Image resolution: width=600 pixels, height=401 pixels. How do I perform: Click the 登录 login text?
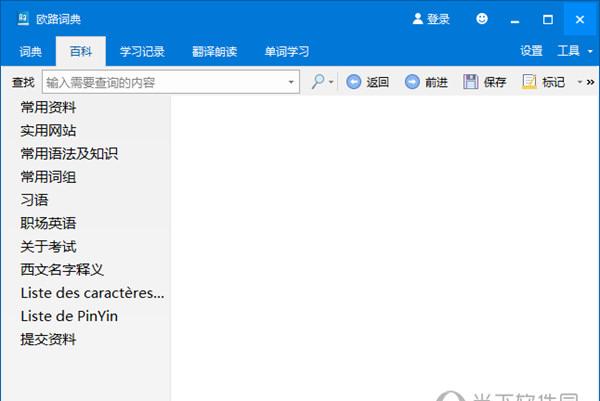[438, 19]
